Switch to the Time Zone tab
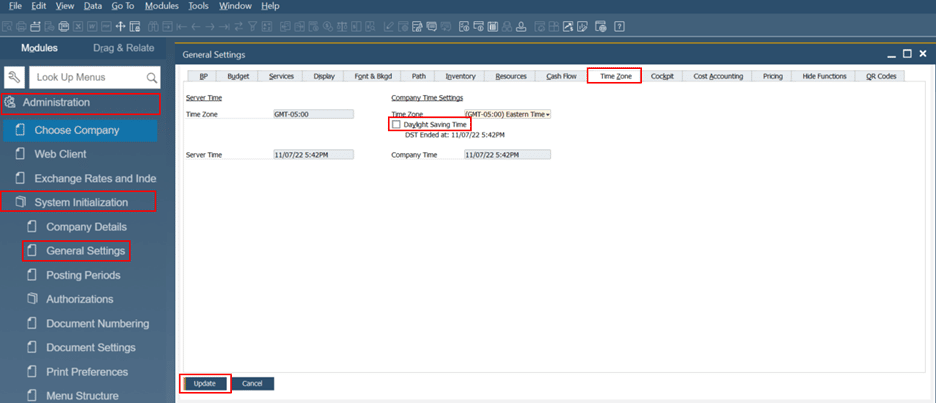 615,76
